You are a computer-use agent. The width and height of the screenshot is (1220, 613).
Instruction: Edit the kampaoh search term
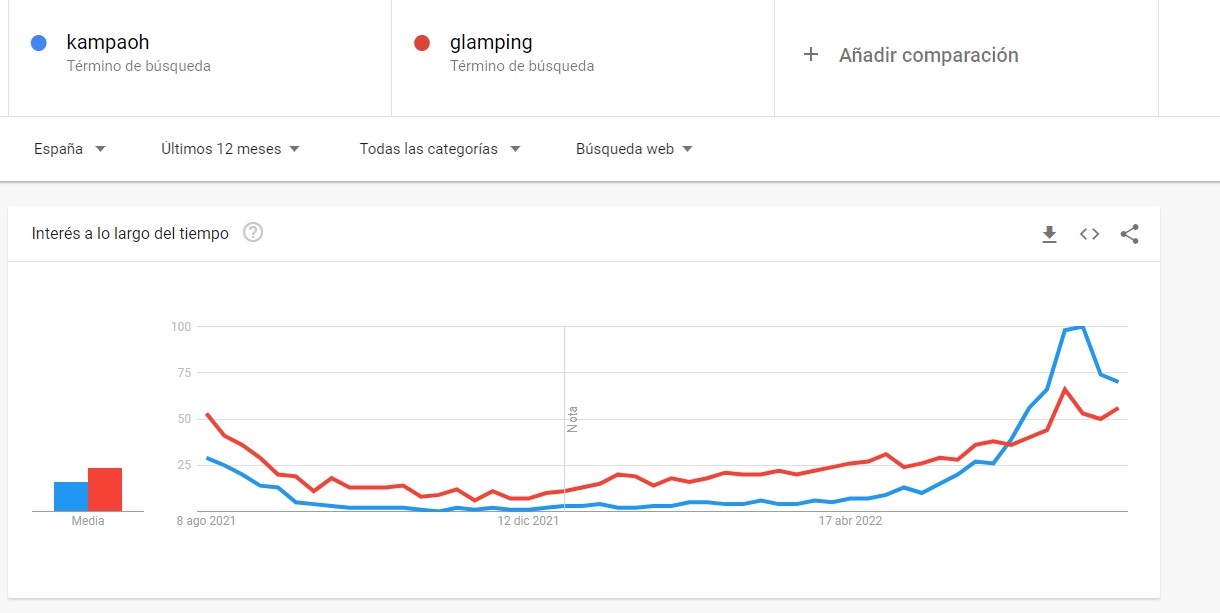coord(108,43)
